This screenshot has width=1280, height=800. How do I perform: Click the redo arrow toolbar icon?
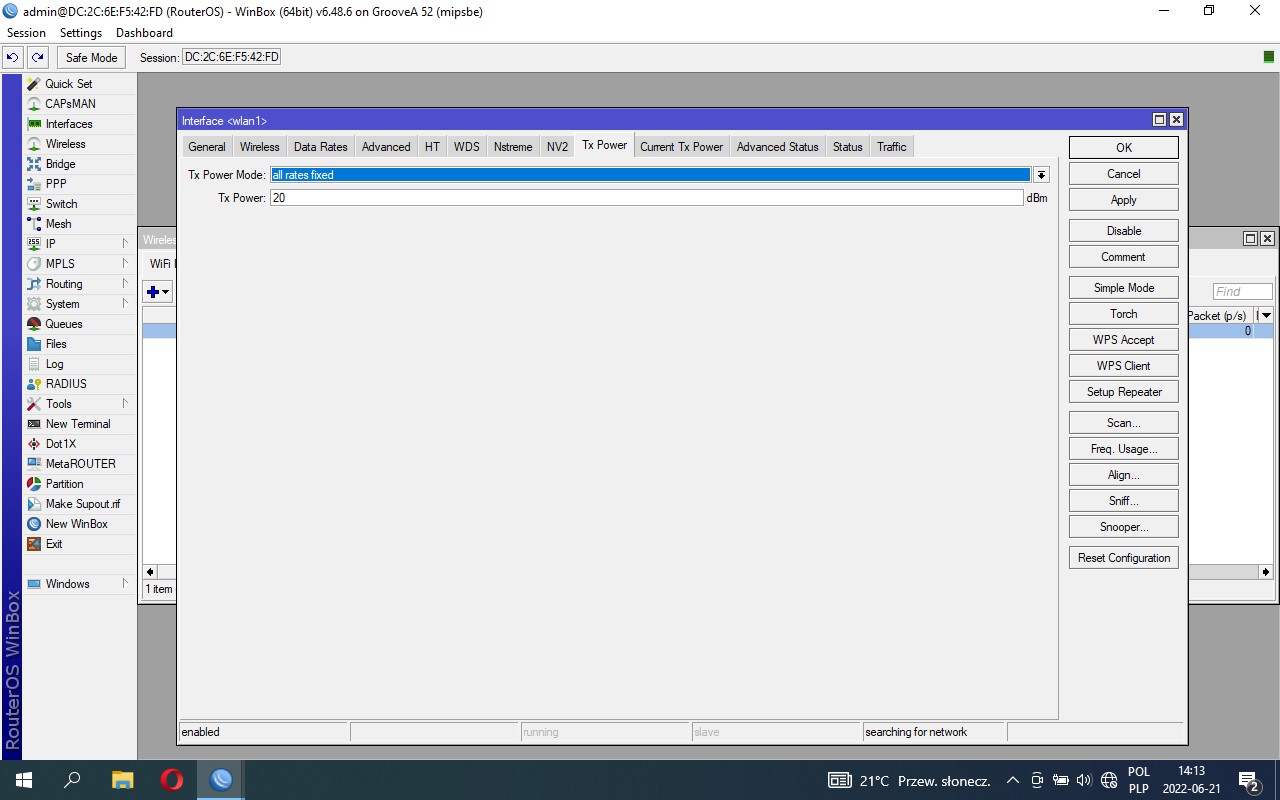(37, 58)
